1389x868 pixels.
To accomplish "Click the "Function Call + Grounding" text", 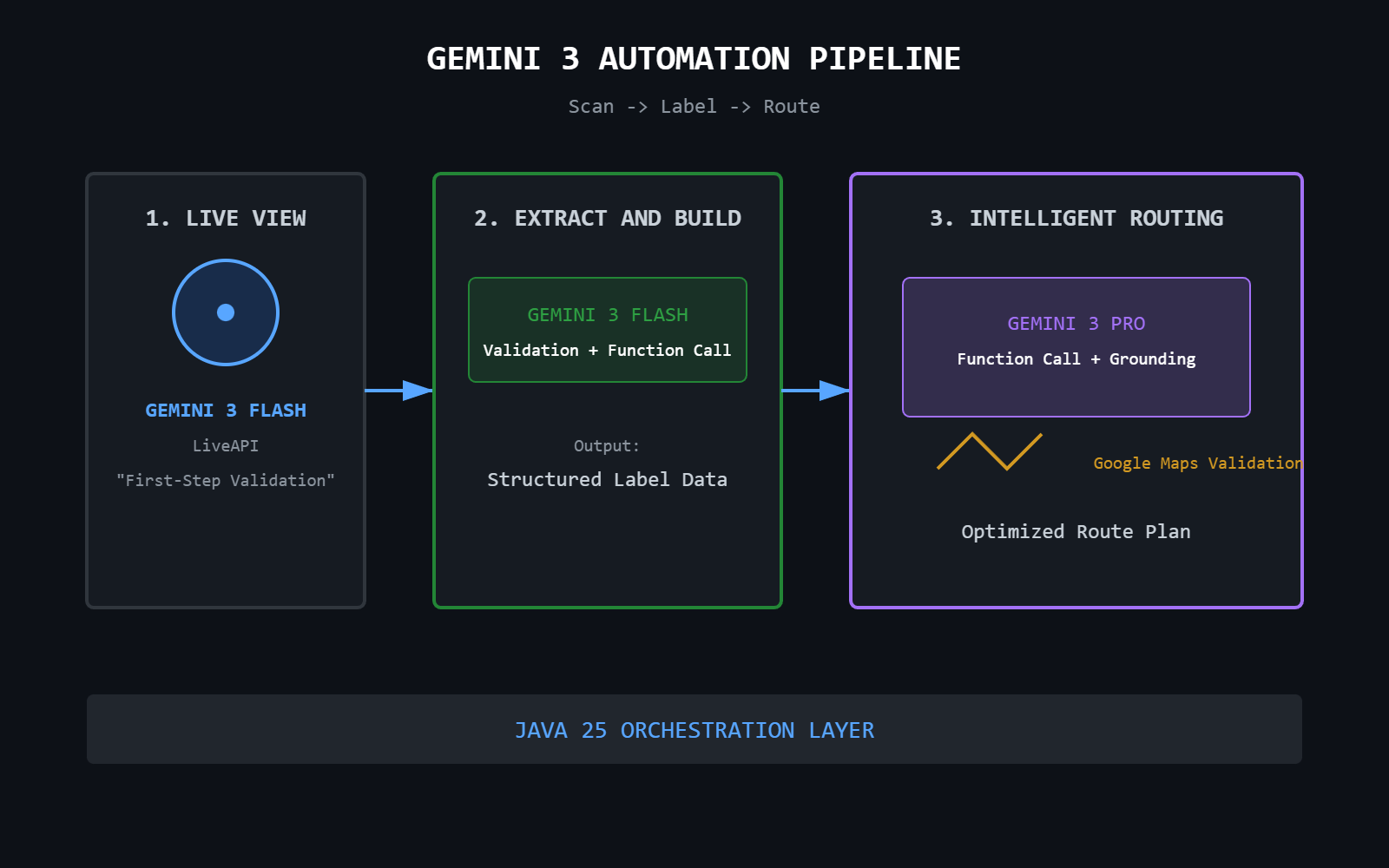I will click(1076, 359).
